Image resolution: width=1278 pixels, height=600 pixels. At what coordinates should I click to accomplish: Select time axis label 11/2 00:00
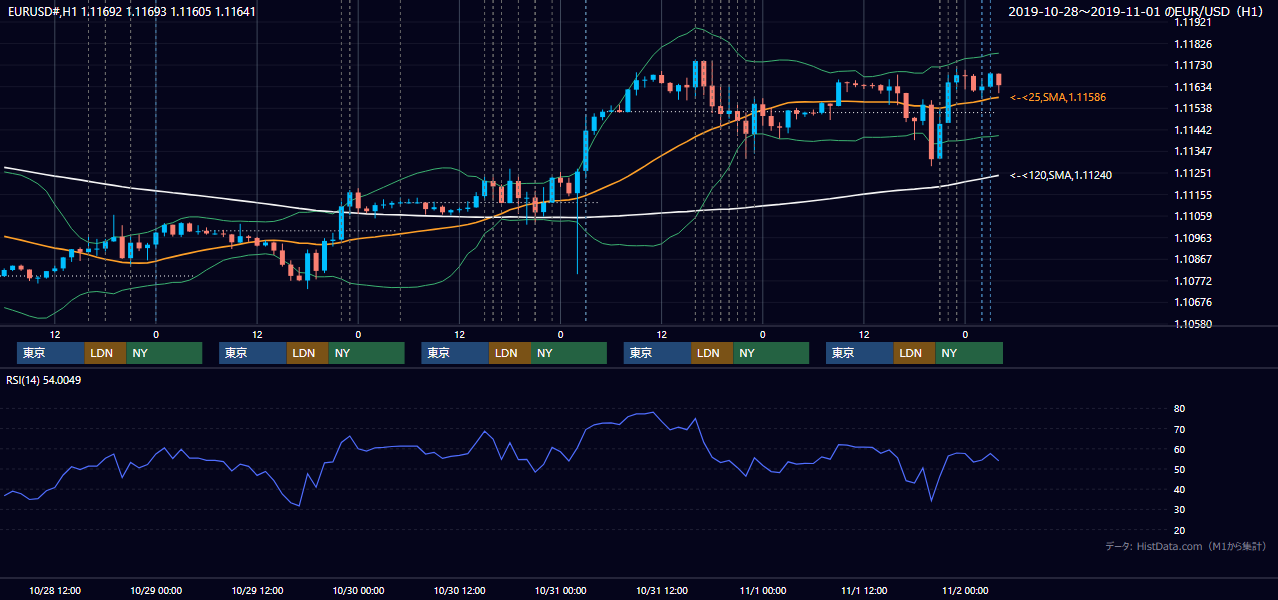coord(965,590)
